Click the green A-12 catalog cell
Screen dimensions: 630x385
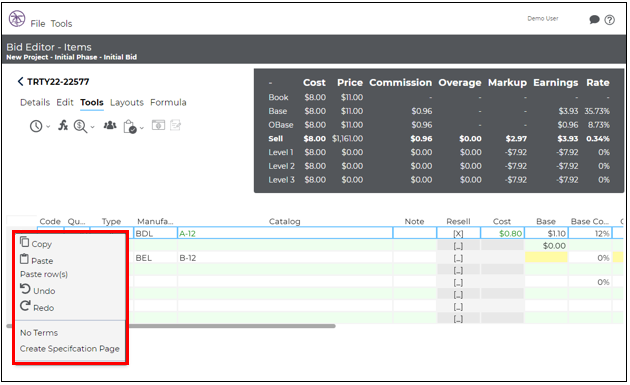pos(285,233)
